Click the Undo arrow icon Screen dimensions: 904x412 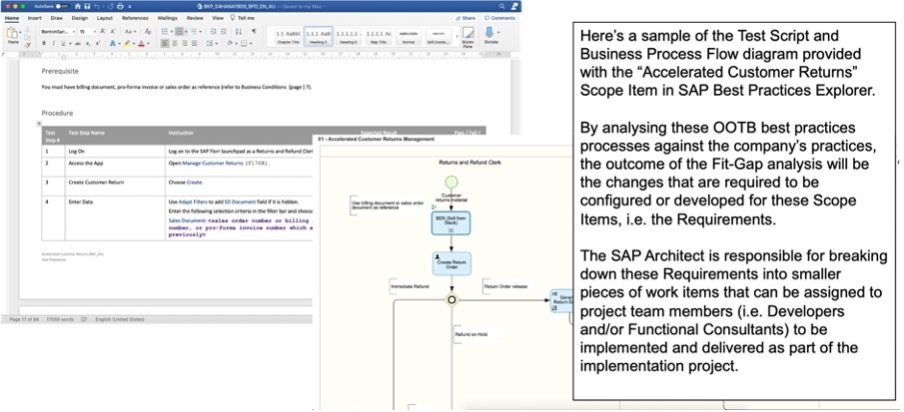97,6
